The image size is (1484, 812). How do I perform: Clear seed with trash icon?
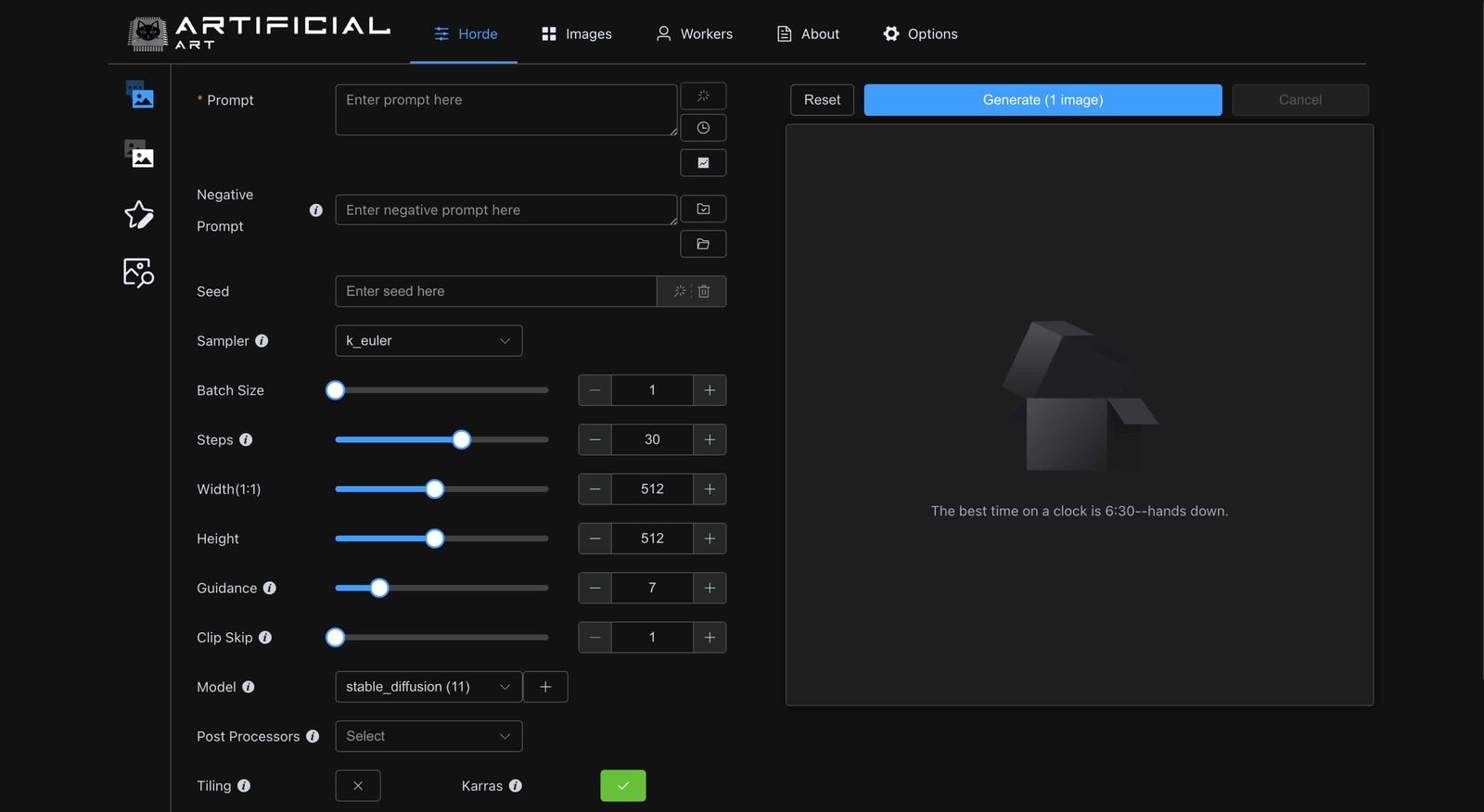(x=704, y=291)
